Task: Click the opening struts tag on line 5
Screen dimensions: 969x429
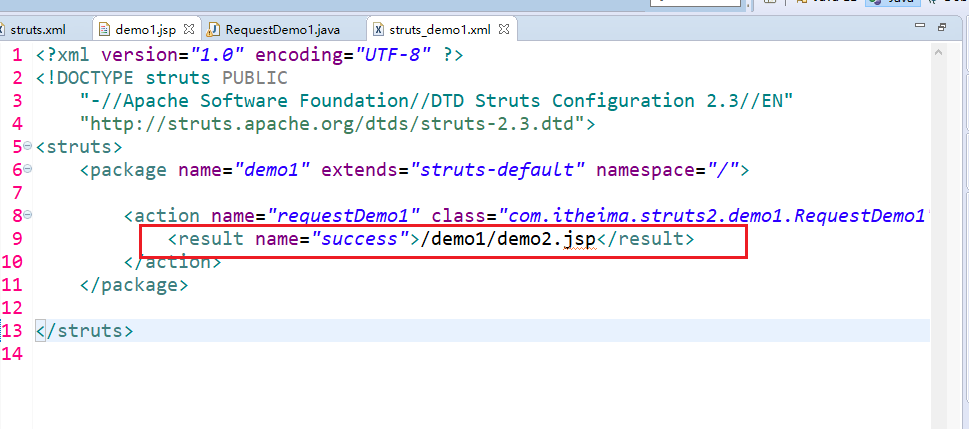Action: (x=79, y=147)
